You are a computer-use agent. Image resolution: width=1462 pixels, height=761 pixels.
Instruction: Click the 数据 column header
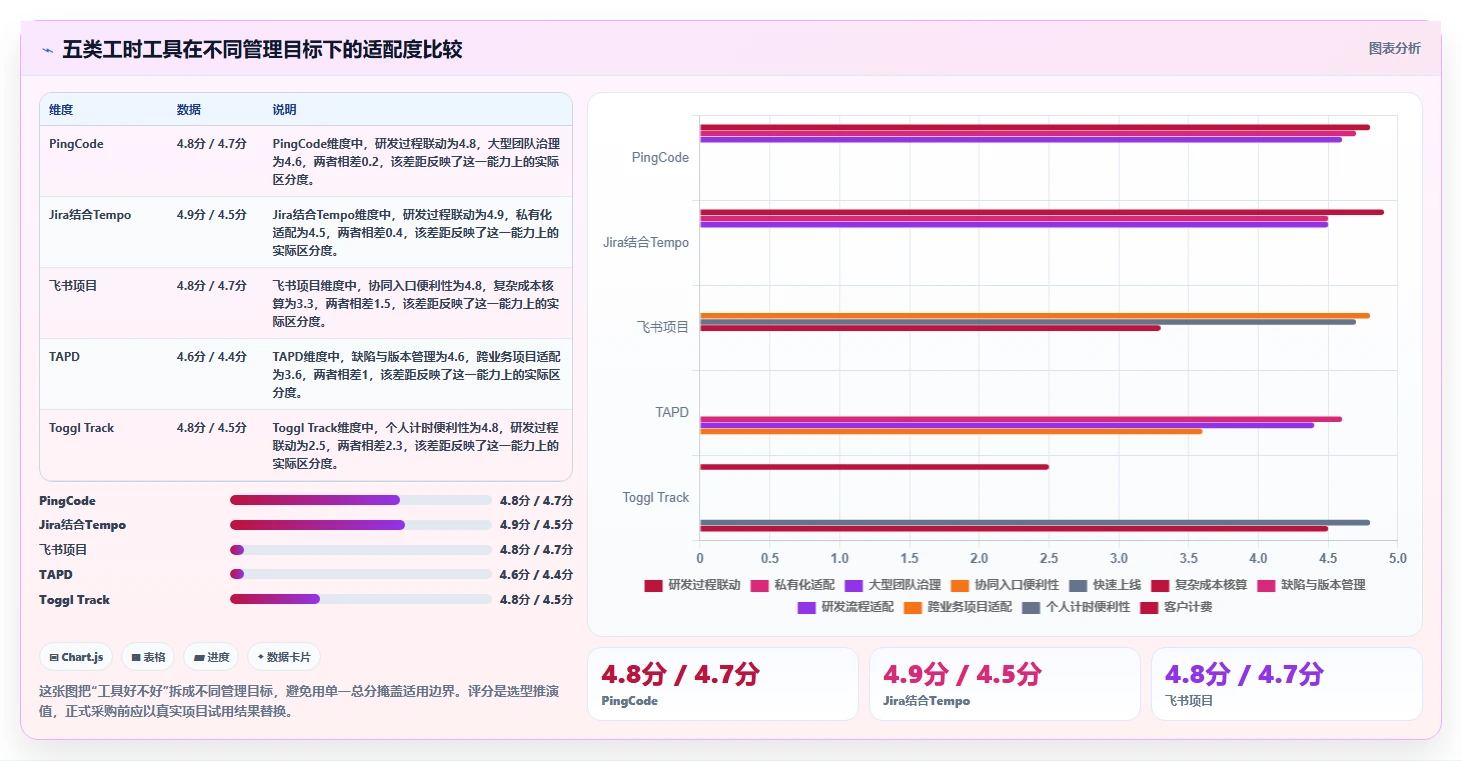[x=189, y=110]
